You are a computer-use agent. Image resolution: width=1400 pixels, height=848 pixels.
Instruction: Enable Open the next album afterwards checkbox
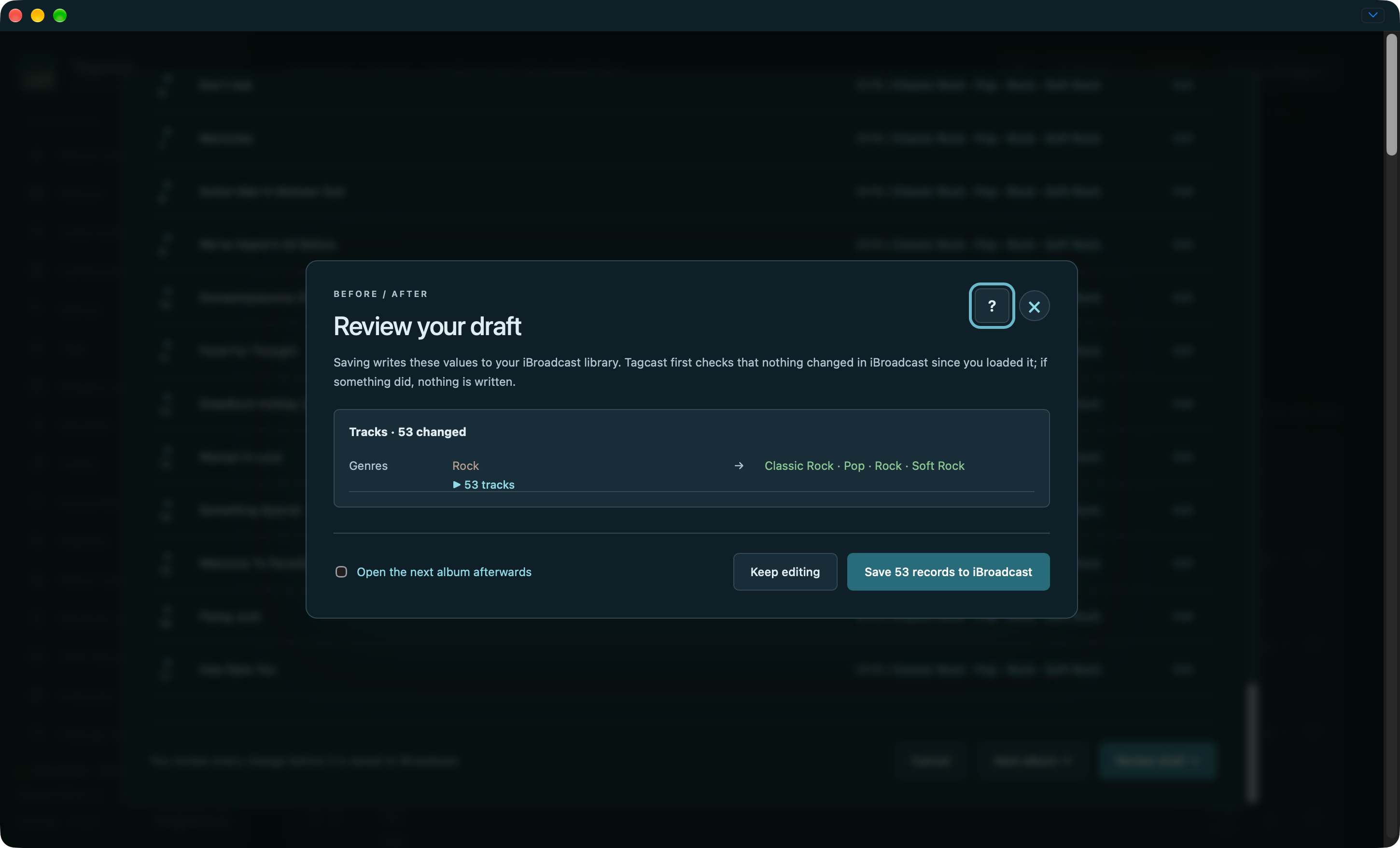point(341,572)
